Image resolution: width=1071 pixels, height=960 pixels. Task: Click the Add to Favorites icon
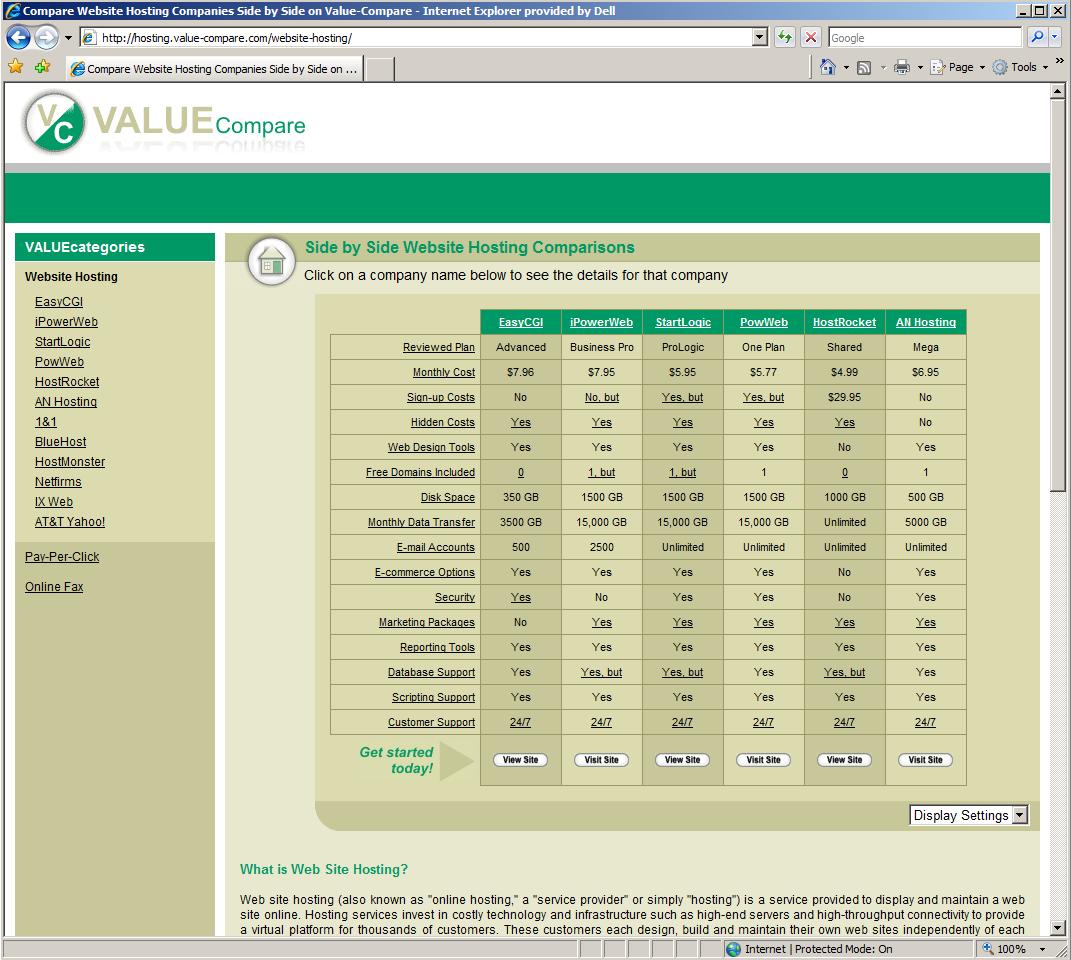(x=42, y=67)
